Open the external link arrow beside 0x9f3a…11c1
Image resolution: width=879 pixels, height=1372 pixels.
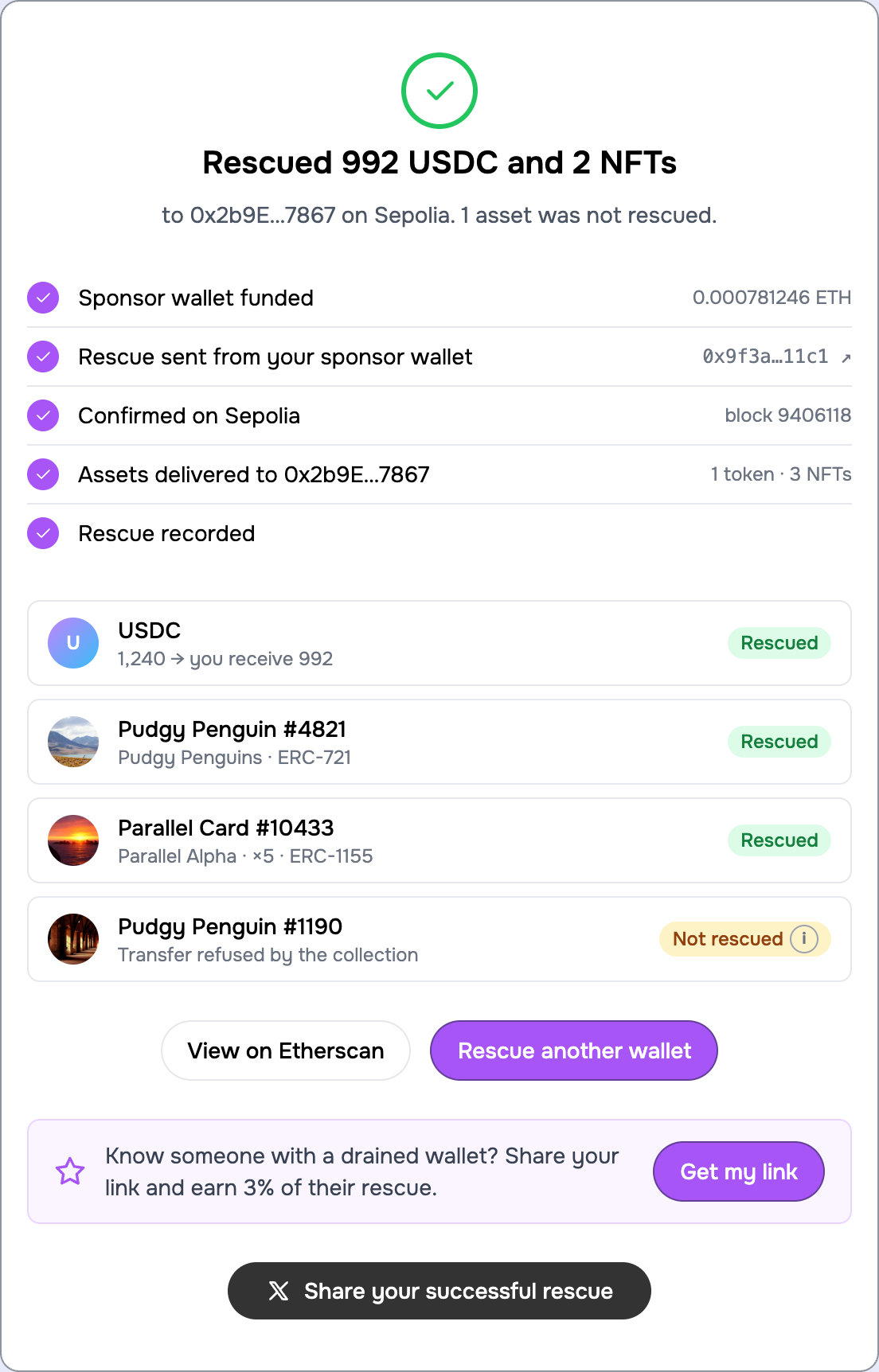point(846,357)
